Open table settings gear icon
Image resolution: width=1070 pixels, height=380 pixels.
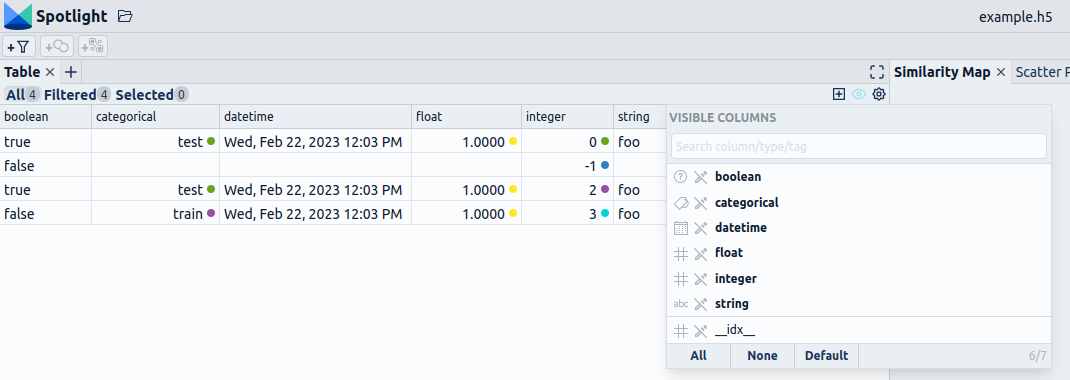pyautogui.click(x=879, y=94)
